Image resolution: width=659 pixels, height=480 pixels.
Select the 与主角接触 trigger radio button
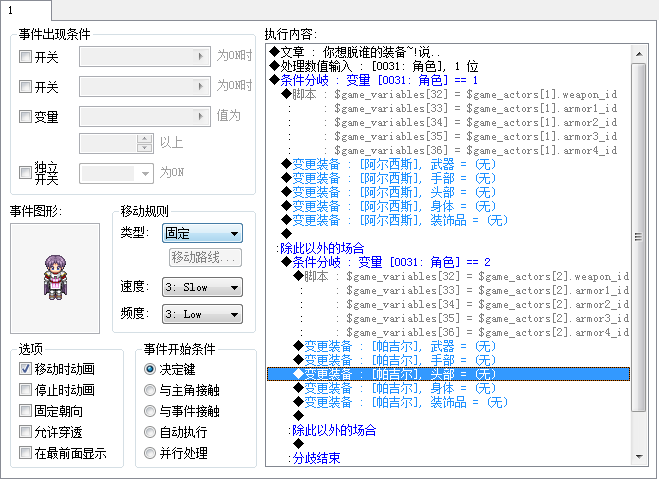(150, 390)
